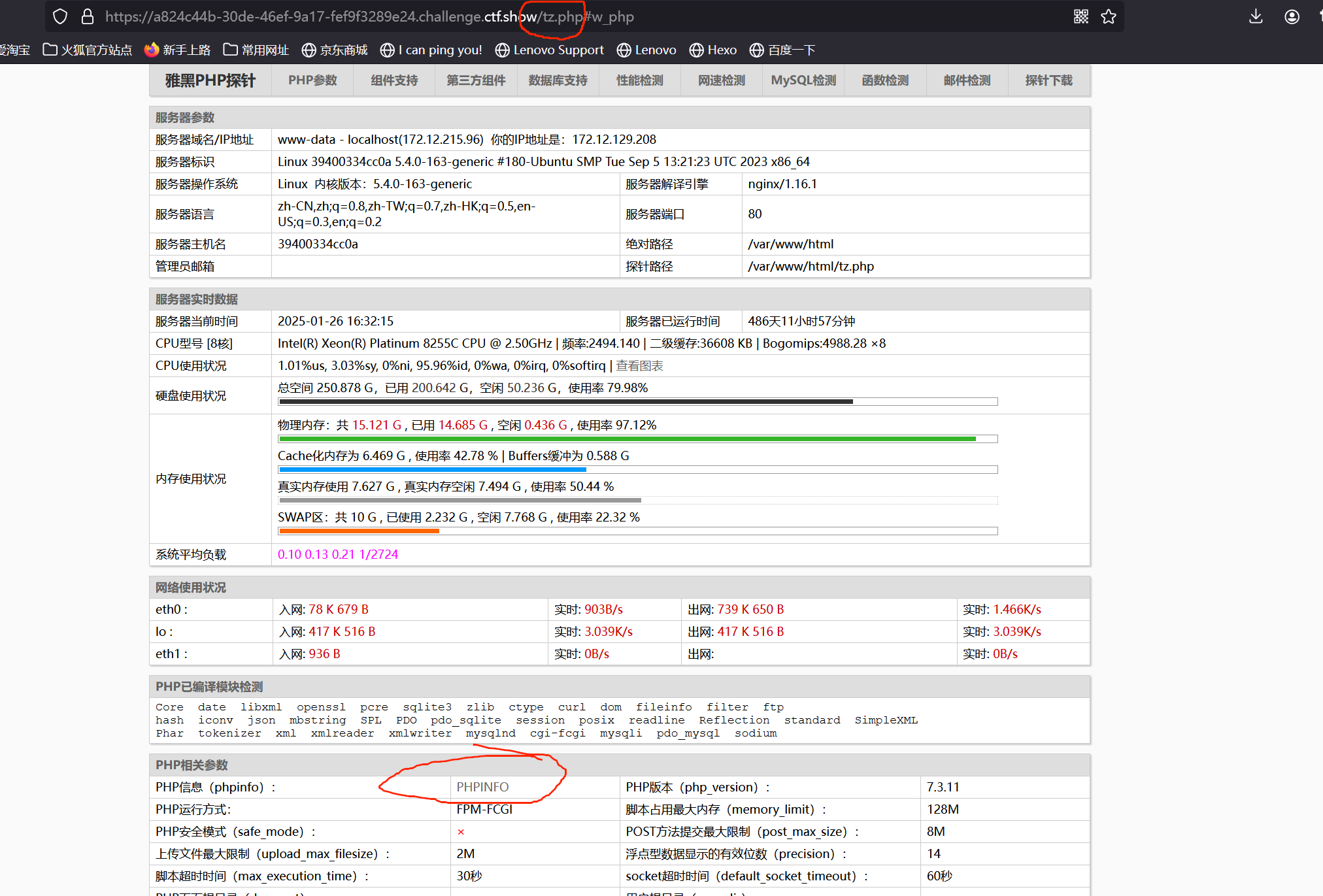Screen dimensions: 1323x896
Task: Open the 京东商城 bookmark
Action: 335,50
